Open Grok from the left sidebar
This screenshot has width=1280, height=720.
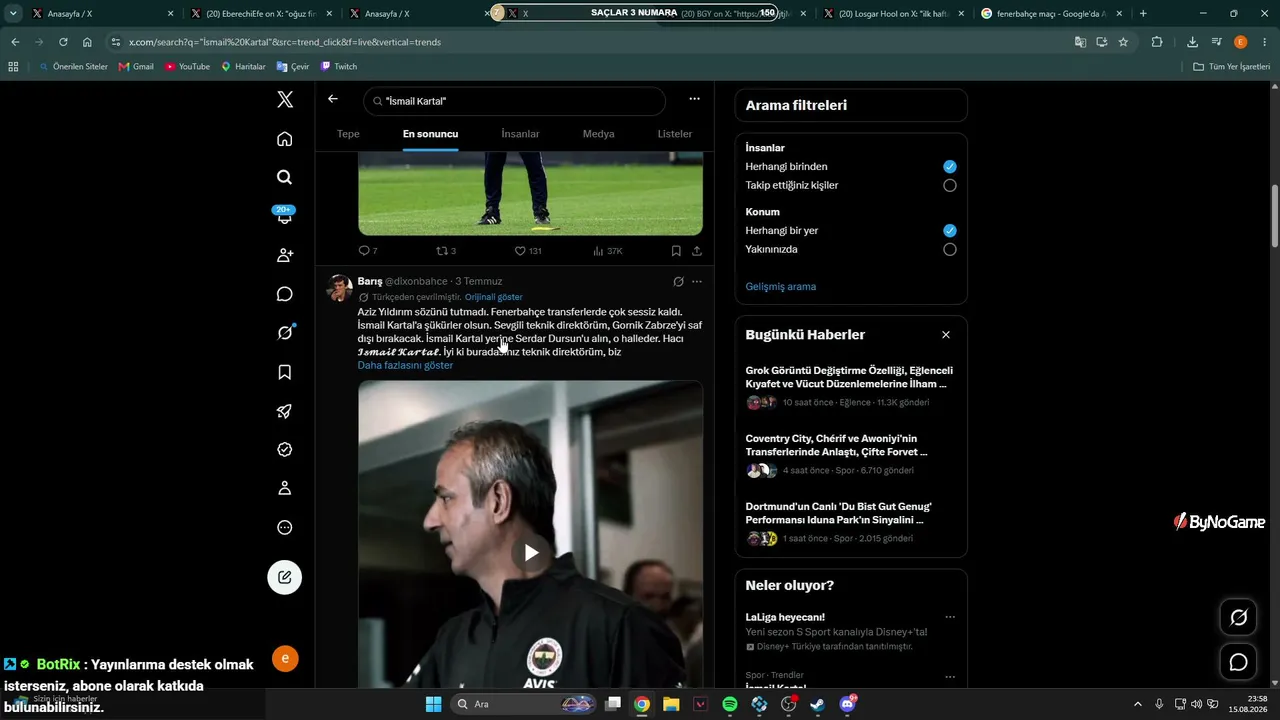click(x=285, y=333)
